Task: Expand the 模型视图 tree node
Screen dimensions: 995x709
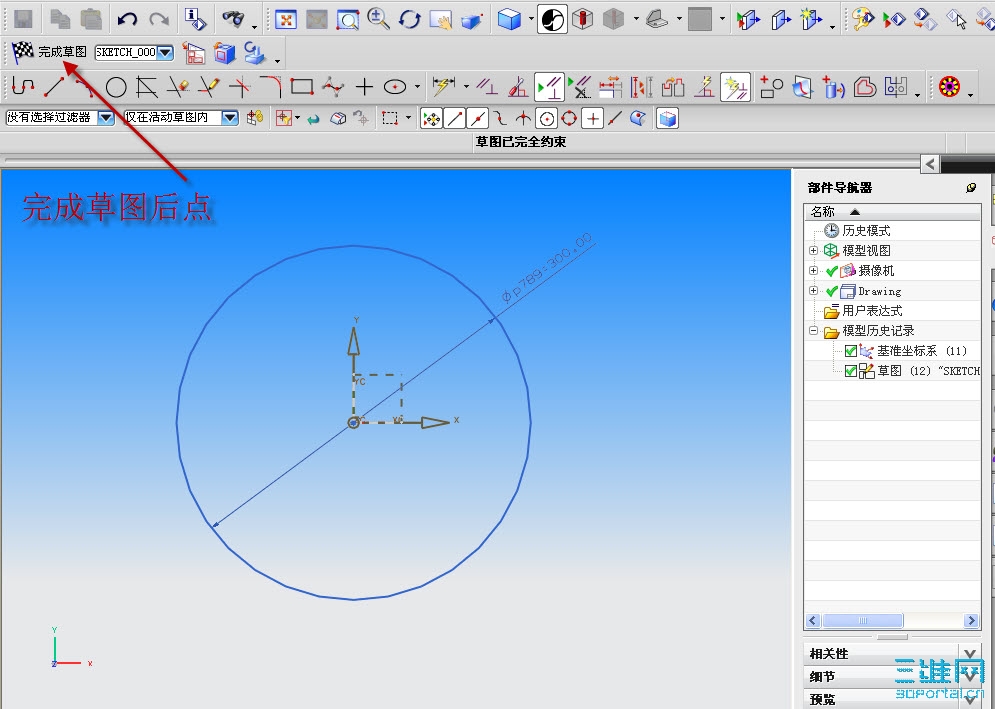Action: (x=814, y=251)
